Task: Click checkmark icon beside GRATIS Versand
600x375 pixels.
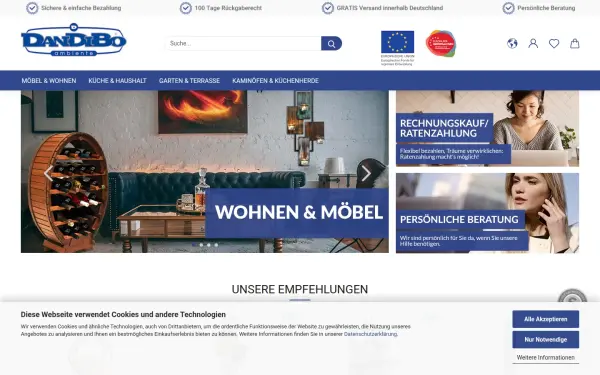Action: point(328,8)
